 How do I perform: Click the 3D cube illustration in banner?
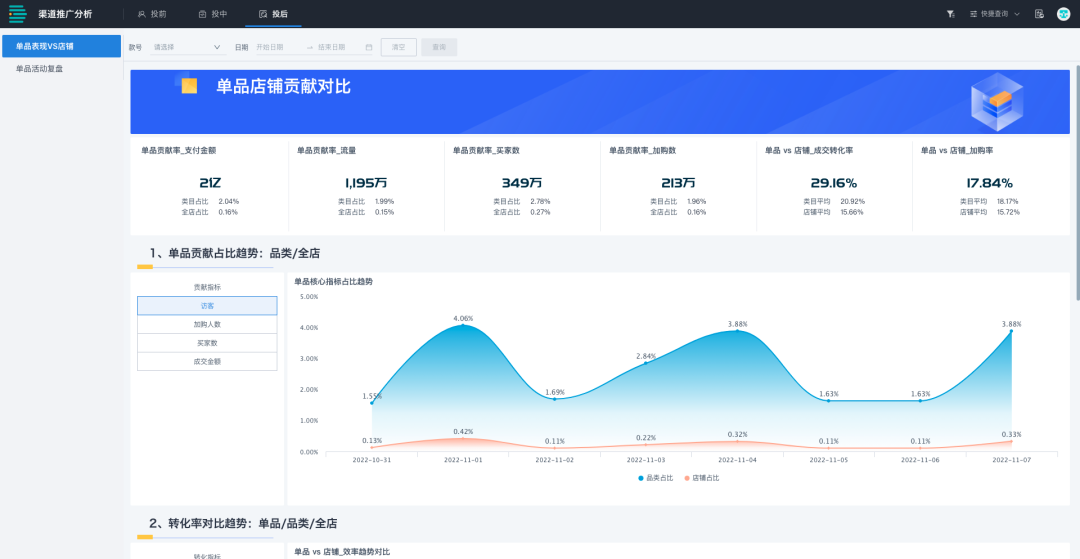click(x=997, y=102)
